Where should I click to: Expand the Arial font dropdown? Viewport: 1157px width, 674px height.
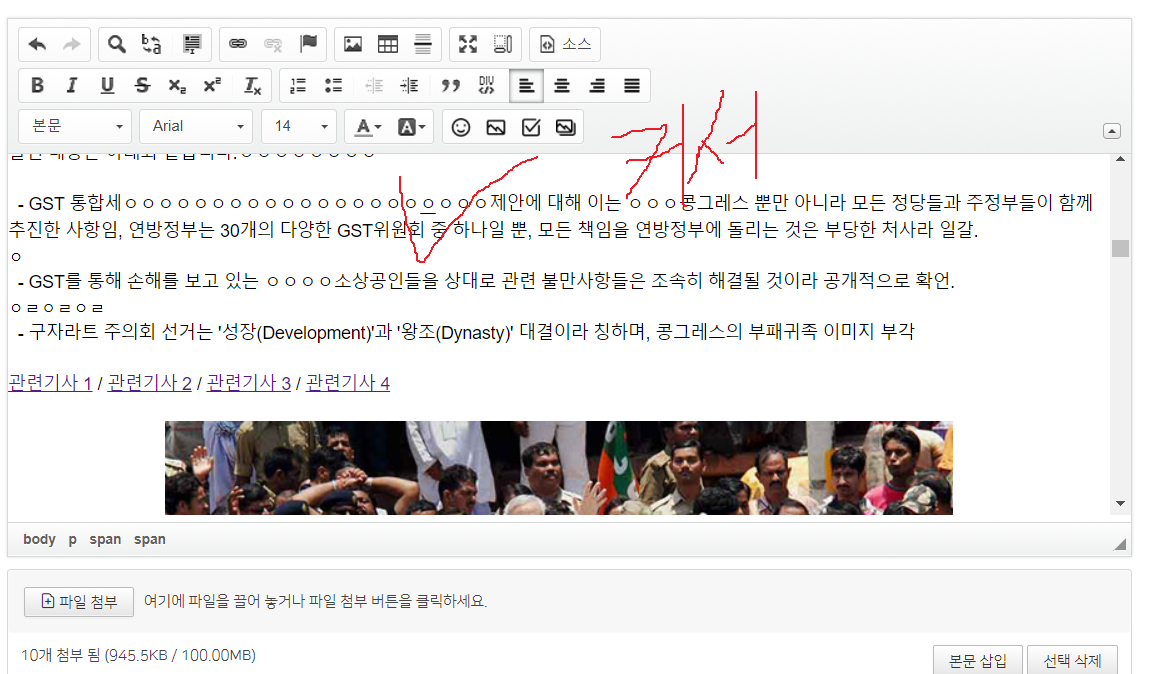point(196,126)
